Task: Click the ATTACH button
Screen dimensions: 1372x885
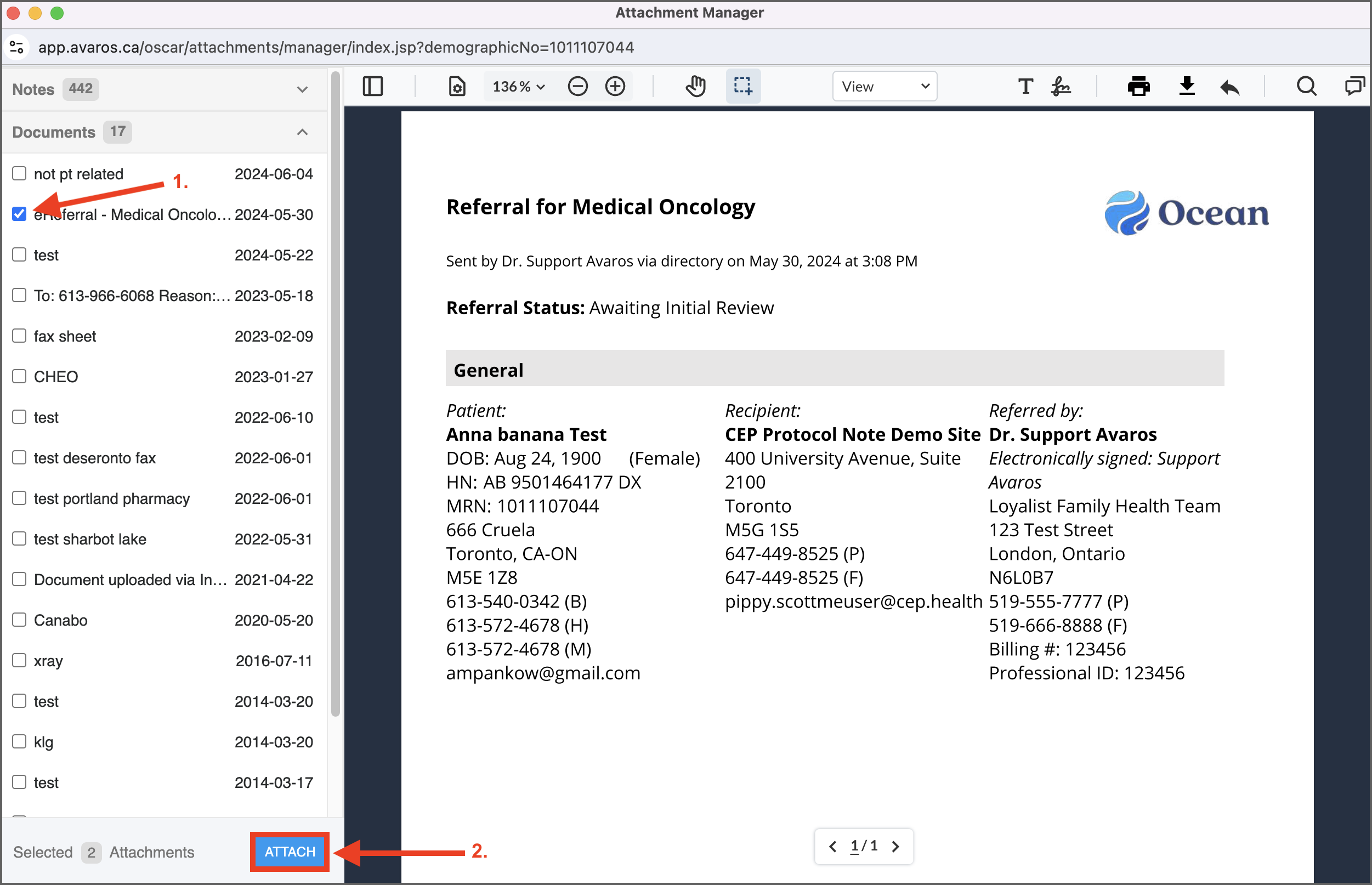Action: tap(290, 852)
